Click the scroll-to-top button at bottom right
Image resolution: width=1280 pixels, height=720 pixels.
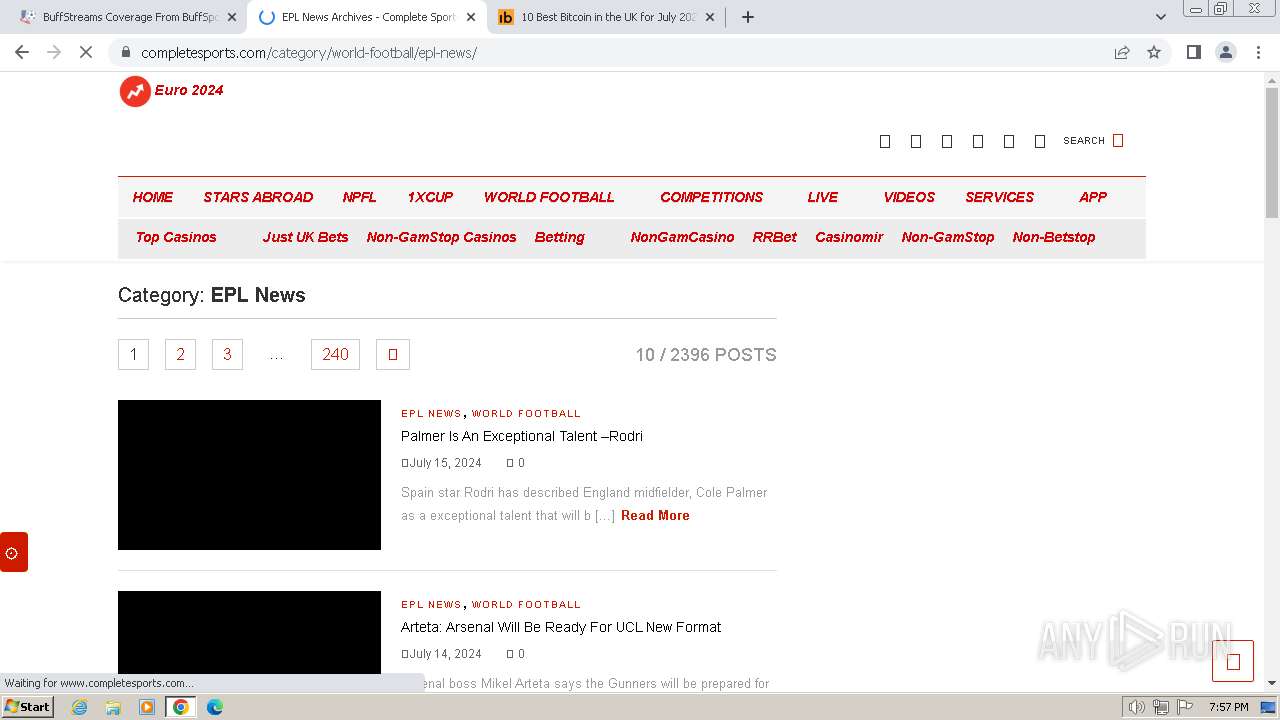pos(1232,661)
